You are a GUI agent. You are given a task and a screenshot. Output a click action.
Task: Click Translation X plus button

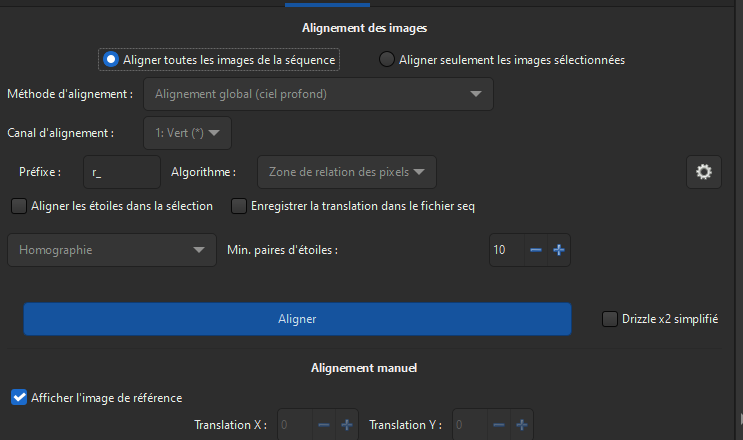click(347, 425)
